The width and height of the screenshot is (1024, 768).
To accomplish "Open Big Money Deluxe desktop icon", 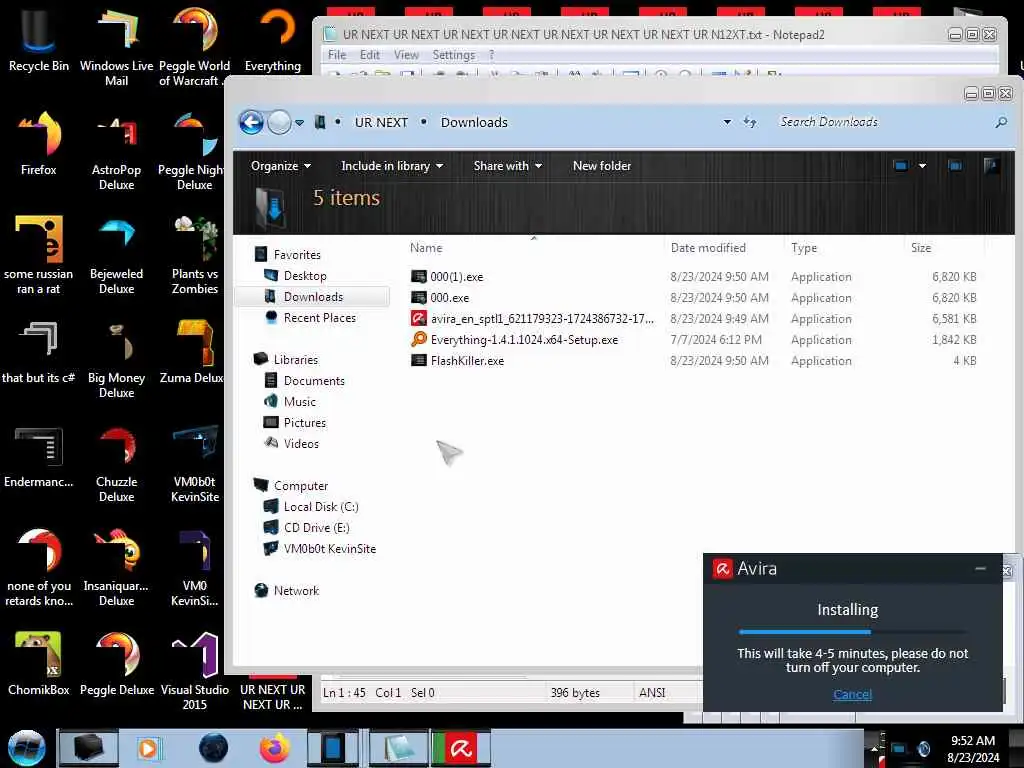I will coord(116,359).
